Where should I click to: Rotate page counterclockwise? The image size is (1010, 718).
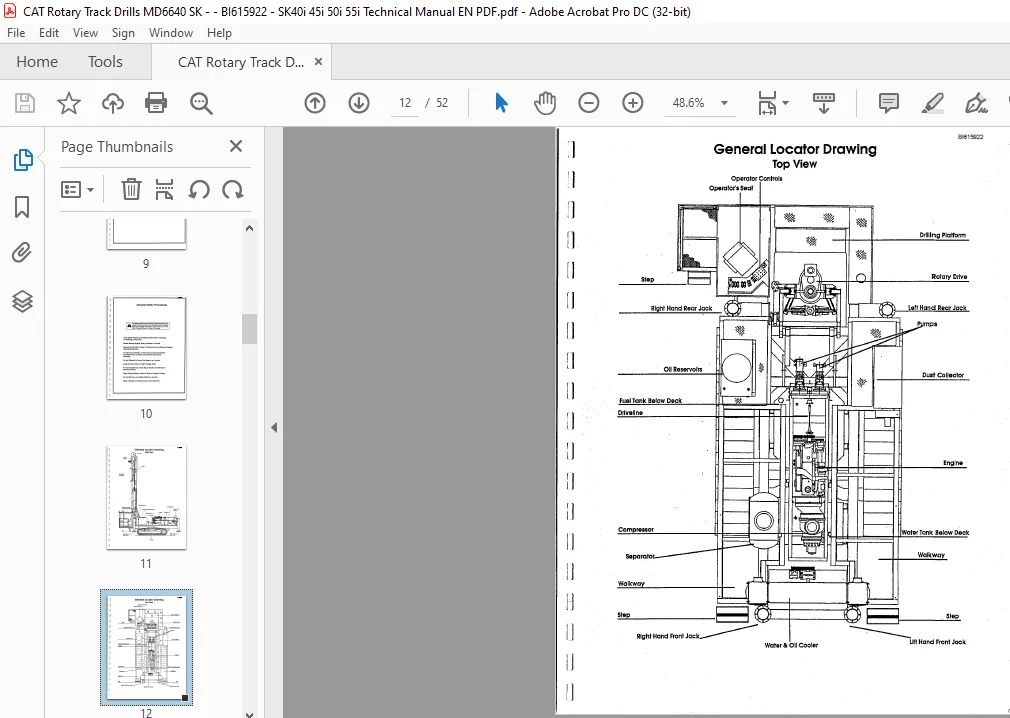point(199,190)
